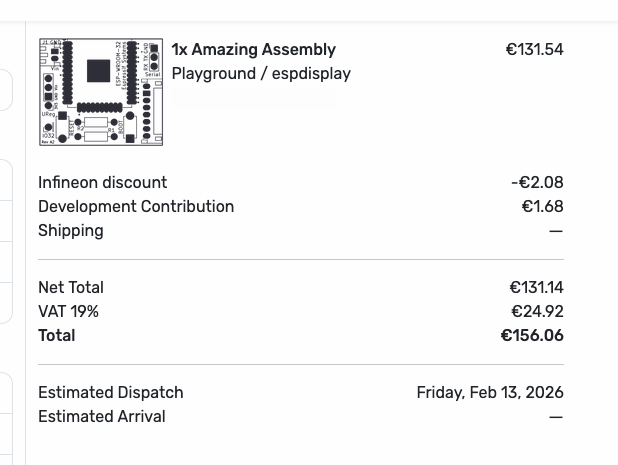Click the €1.68 contribution amount
The width and height of the screenshot is (618, 465).
pos(542,206)
